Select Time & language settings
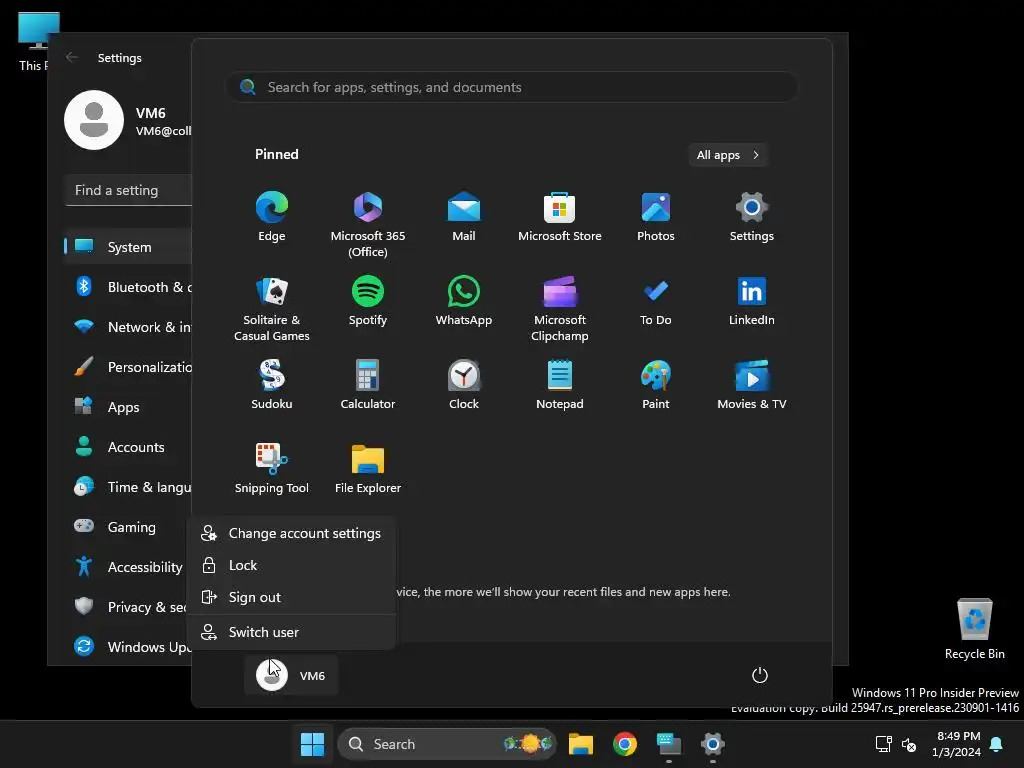The height and width of the screenshot is (768, 1024). [x=128, y=487]
